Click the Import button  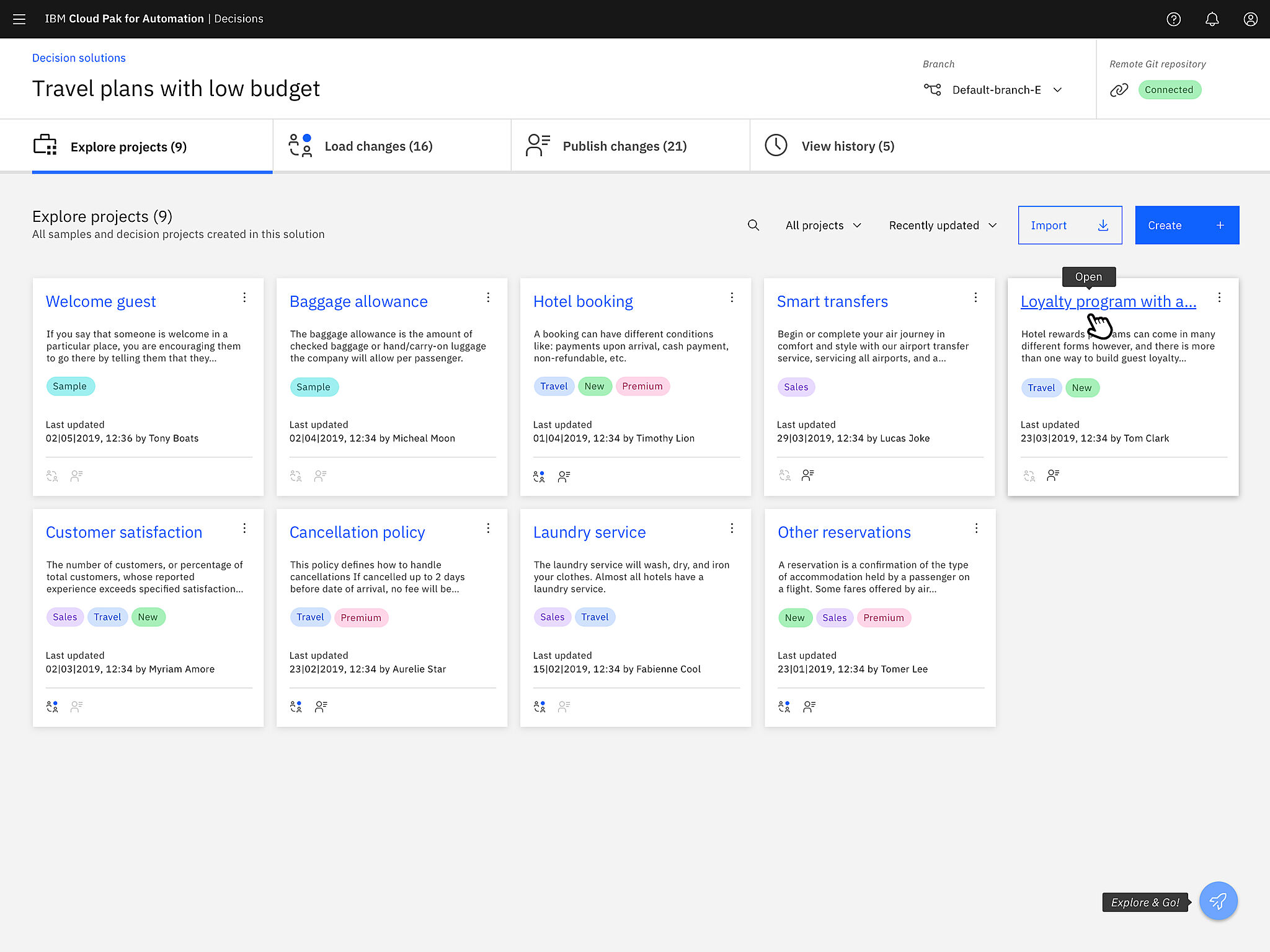1070,225
